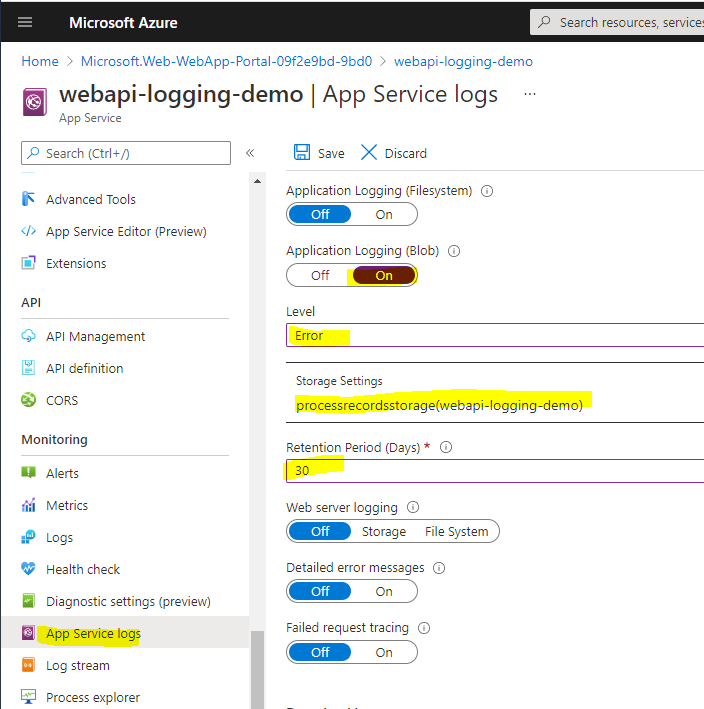
Task: Open Log stream menu item
Action: tap(78, 666)
